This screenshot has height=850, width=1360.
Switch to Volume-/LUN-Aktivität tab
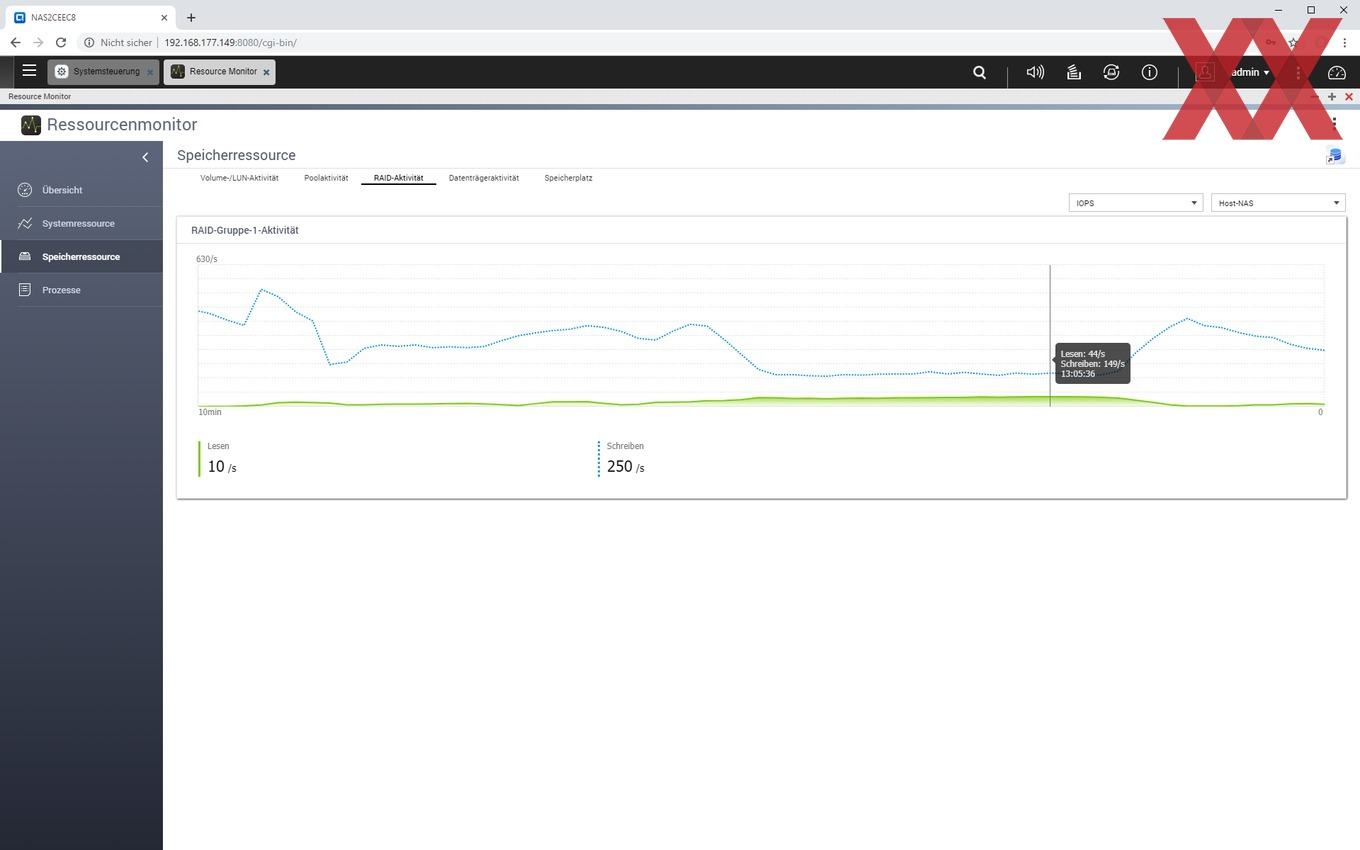pos(239,178)
